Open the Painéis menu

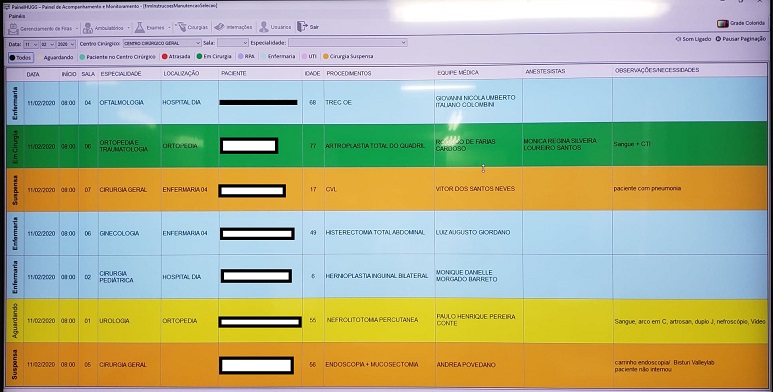coord(17,16)
